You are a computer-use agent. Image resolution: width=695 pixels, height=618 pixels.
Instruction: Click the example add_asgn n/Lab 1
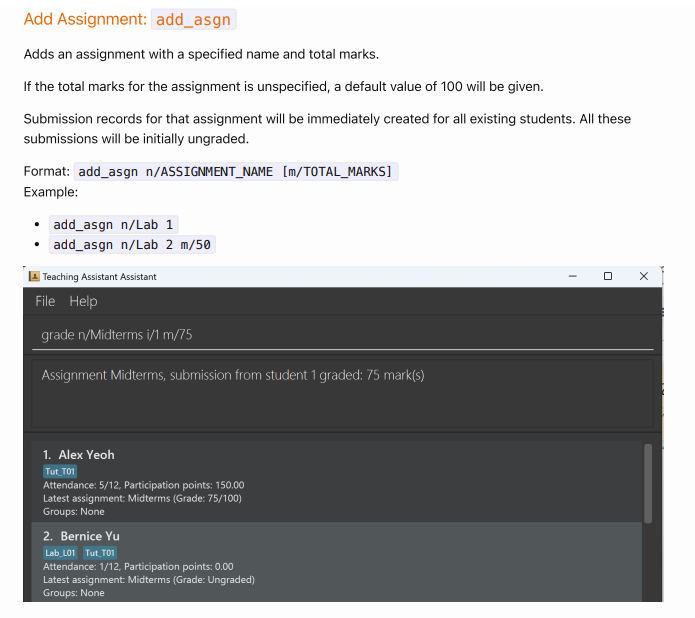pos(113,225)
